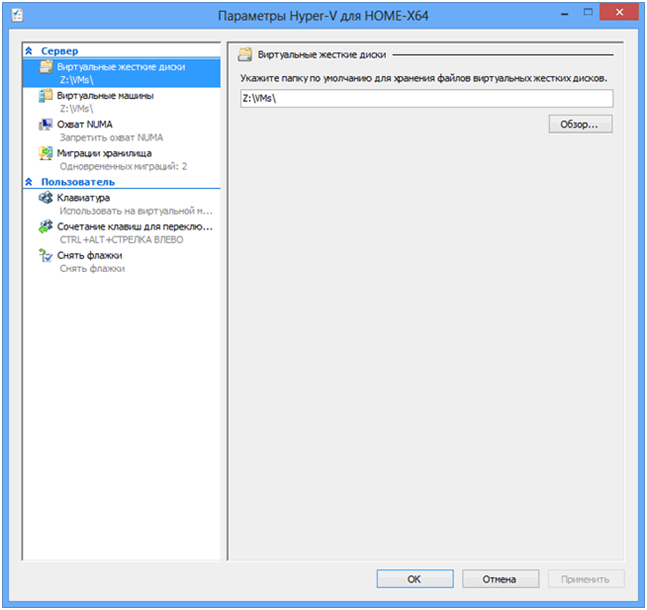This screenshot has height=610, width=647.
Task: Confirm settings with the OK button
Action: click(414, 579)
